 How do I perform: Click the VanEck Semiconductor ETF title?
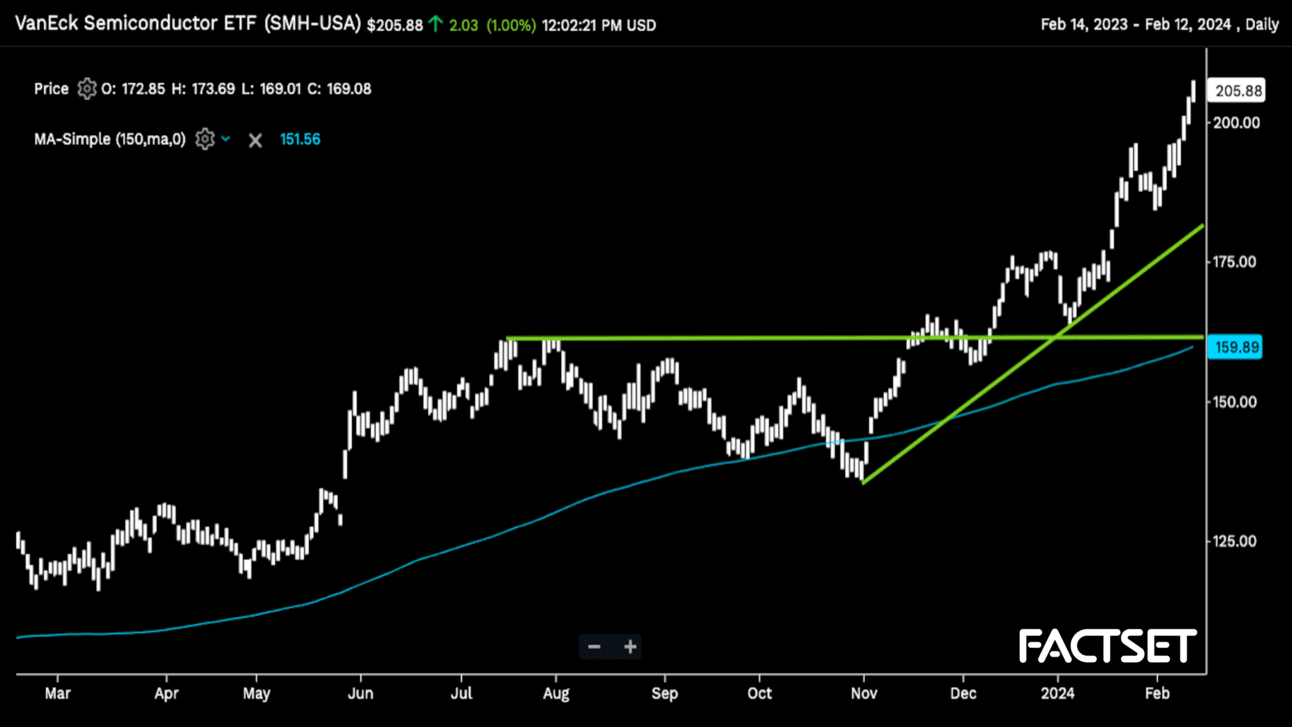click(x=188, y=24)
